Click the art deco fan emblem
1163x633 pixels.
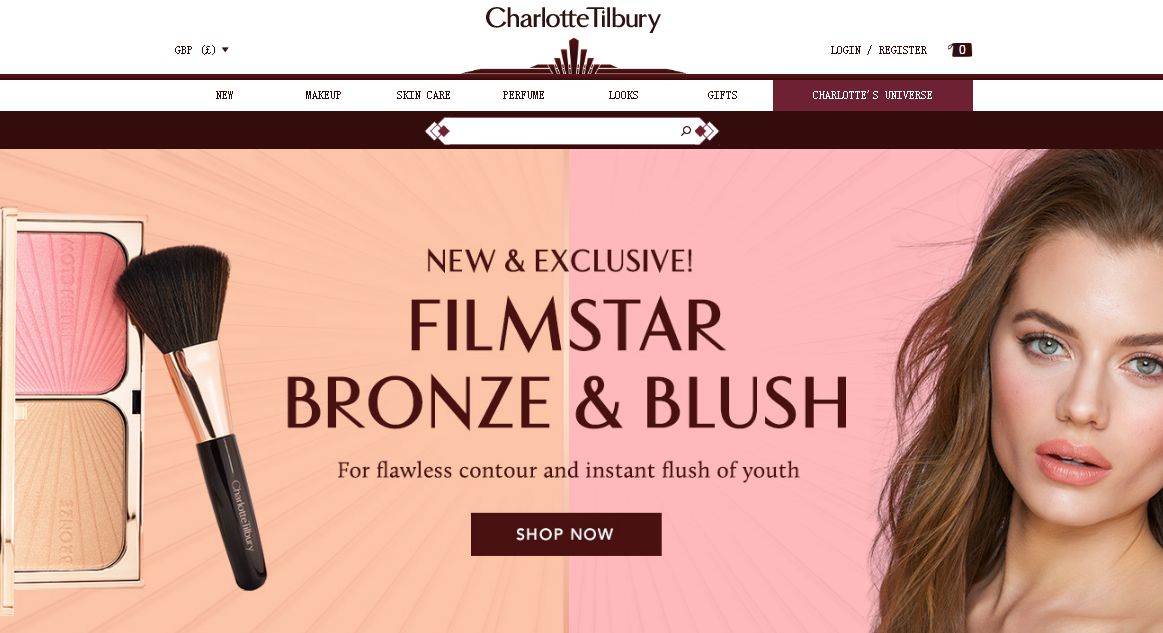[x=573, y=57]
